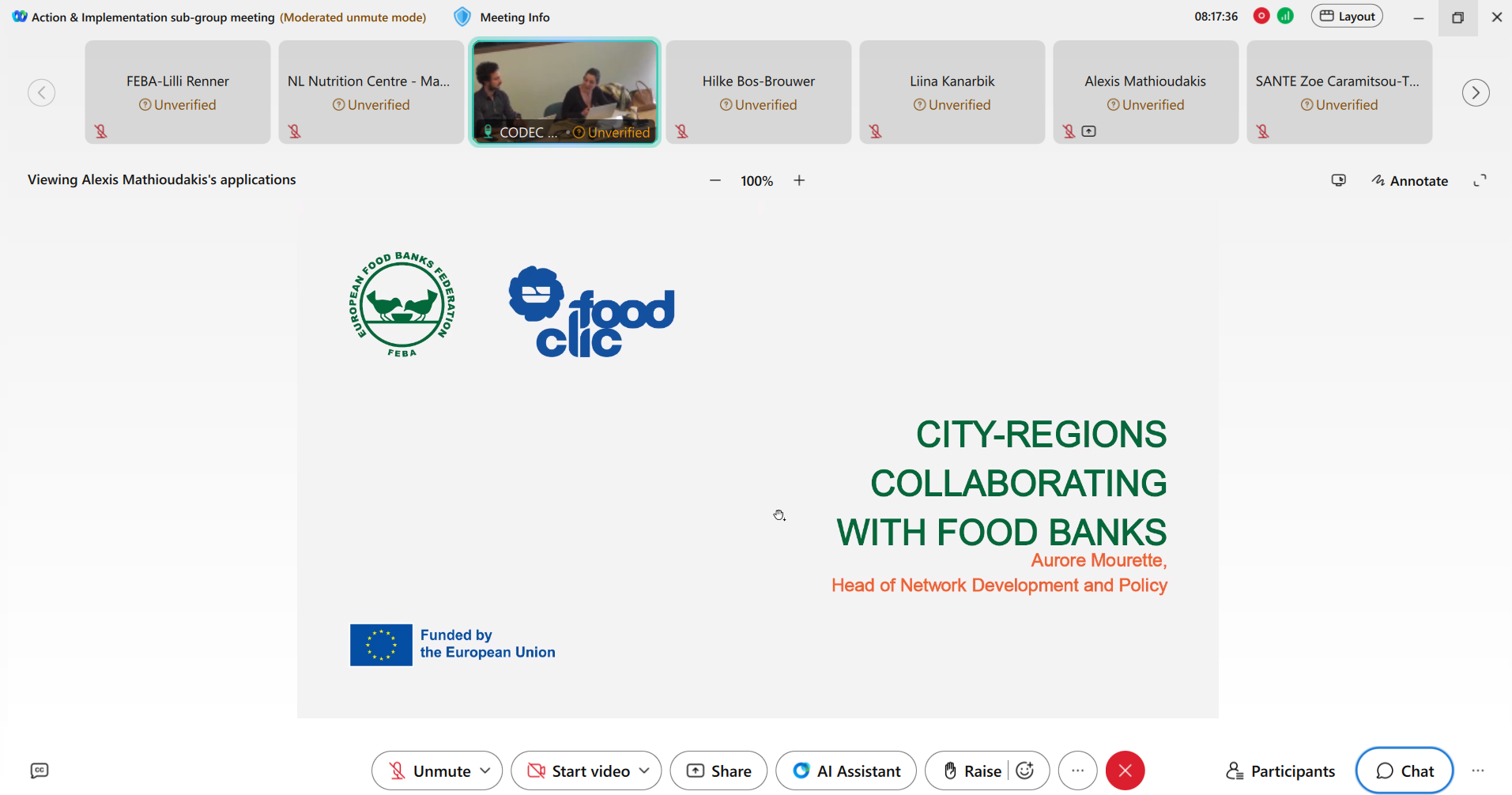Select NL Nutrition Centre participant tile

[x=371, y=92]
